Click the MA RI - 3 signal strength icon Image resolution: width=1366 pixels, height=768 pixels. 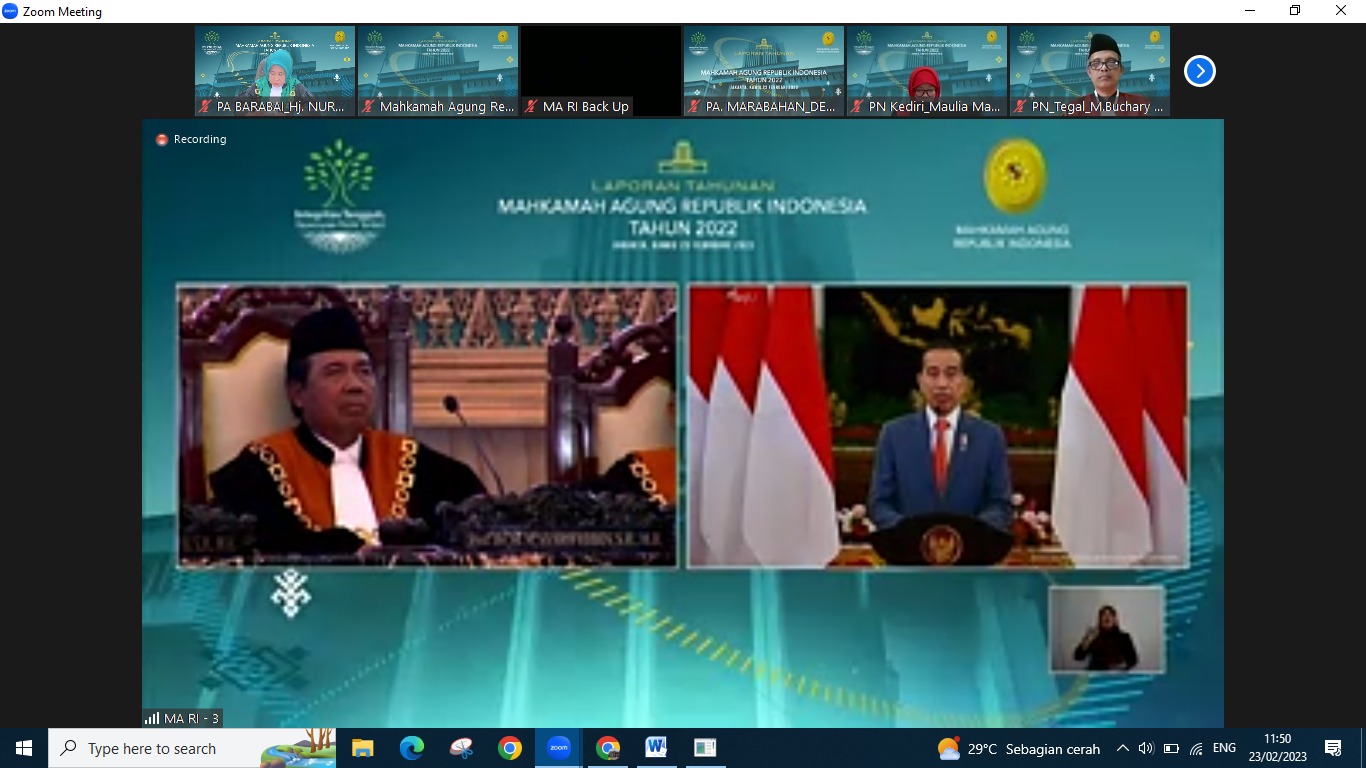(x=152, y=718)
